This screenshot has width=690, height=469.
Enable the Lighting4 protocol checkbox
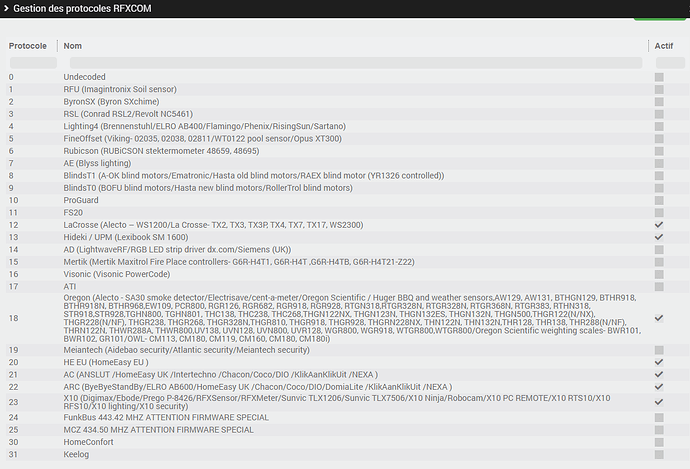click(x=658, y=127)
